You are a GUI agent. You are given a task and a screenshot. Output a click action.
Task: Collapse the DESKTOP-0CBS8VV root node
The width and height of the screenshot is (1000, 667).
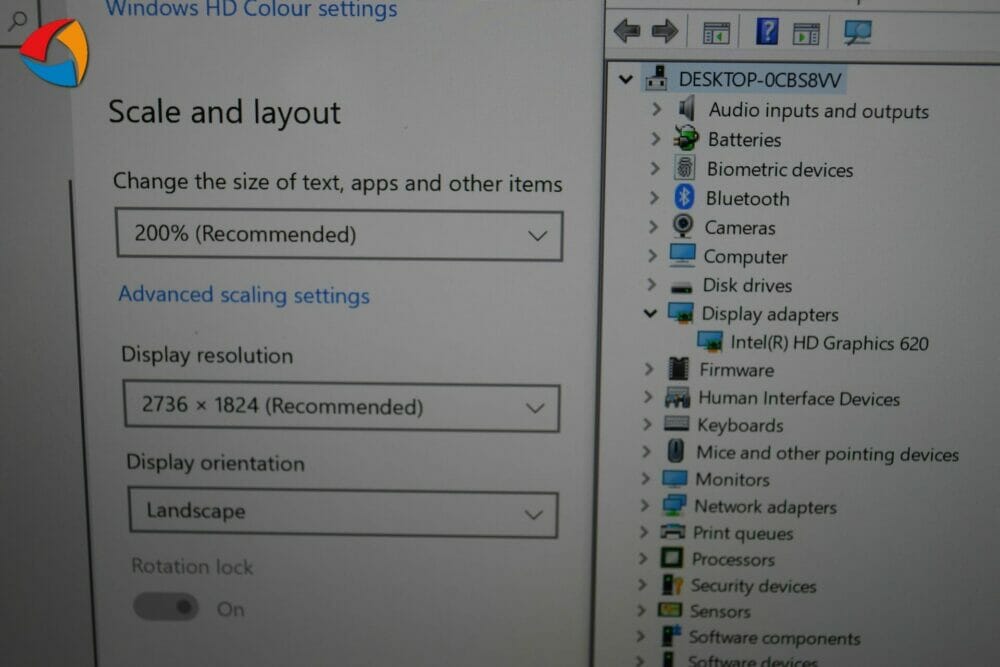[x=626, y=79]
